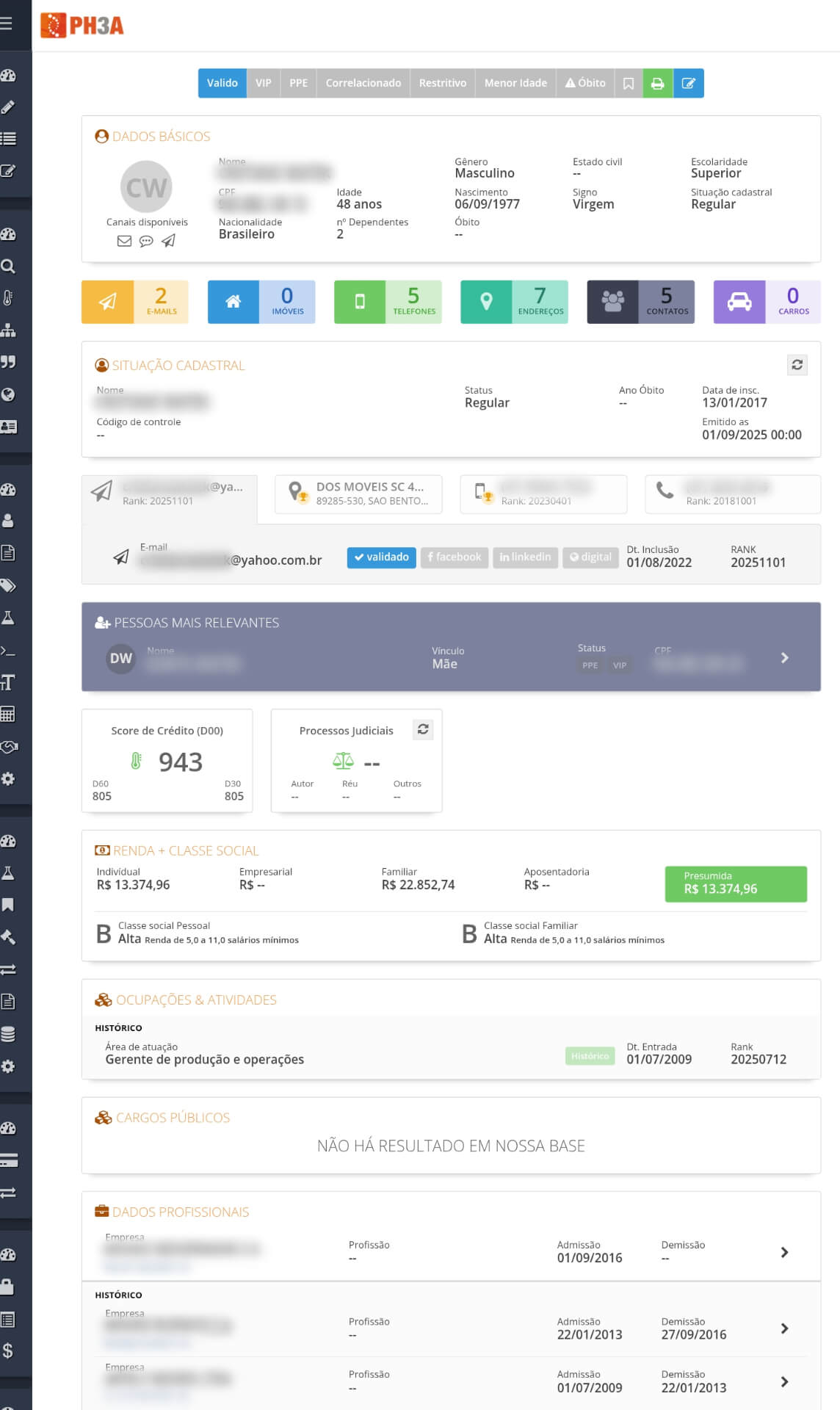This screenshot has height=1410, width=840.
Task: Click the gavel icon in the sidebar
Action: pos(8,937)
